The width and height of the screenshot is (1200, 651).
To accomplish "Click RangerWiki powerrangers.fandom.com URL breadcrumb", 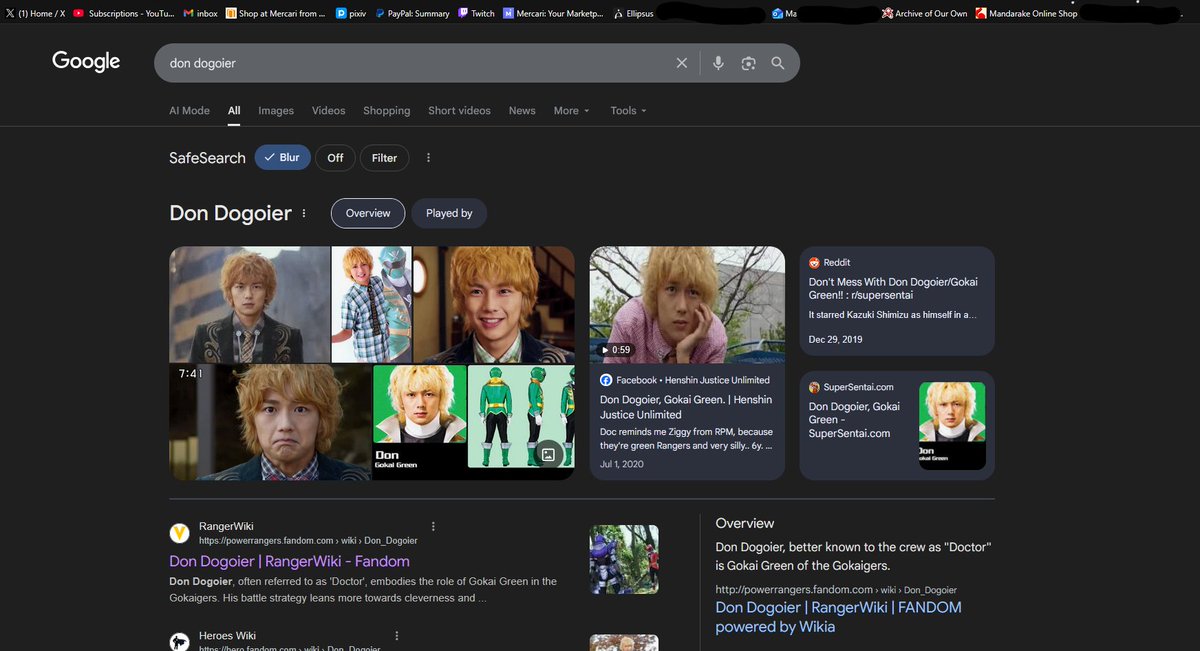I will [308, 540].
